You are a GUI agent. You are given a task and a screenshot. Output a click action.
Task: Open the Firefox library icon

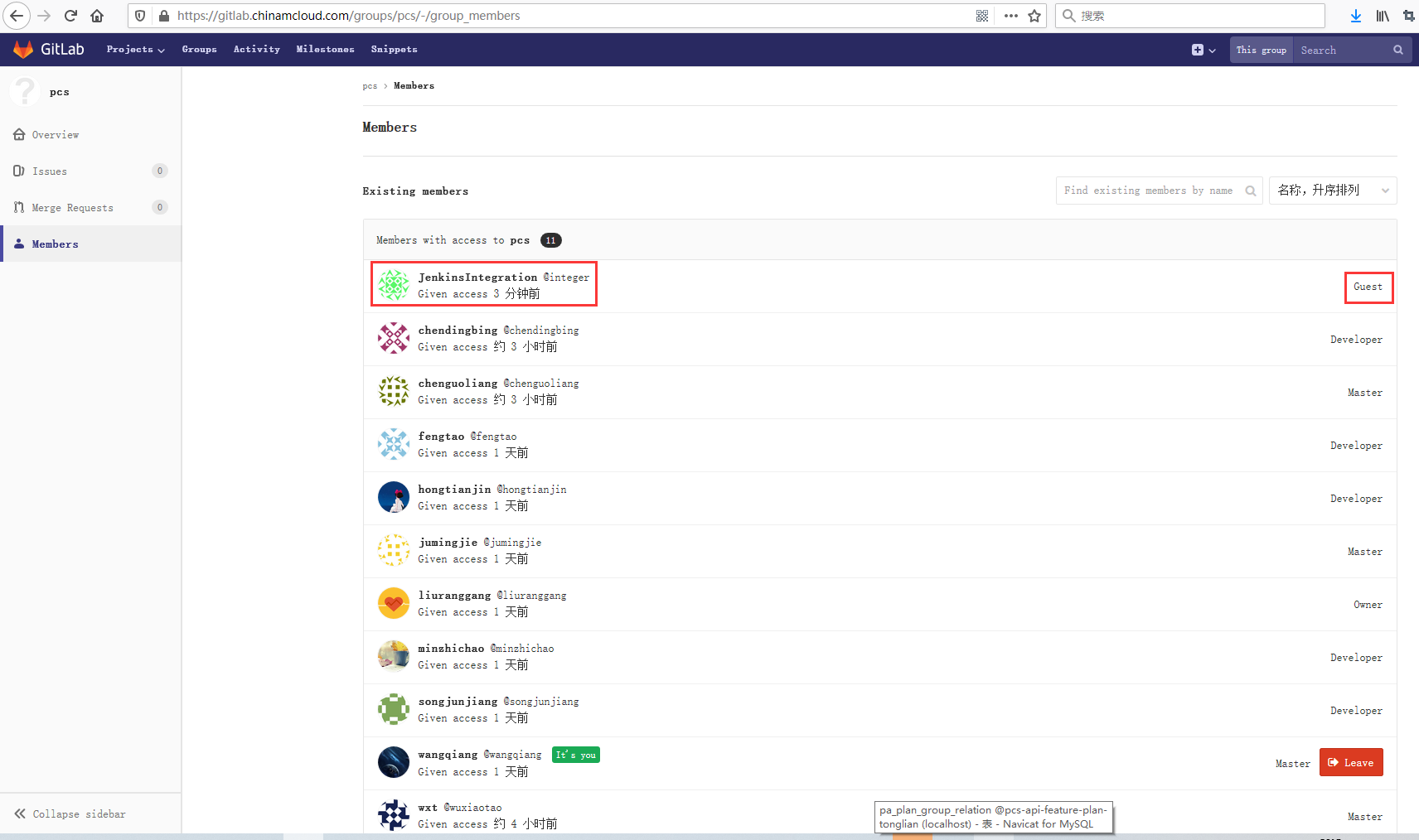(1383, 16)
